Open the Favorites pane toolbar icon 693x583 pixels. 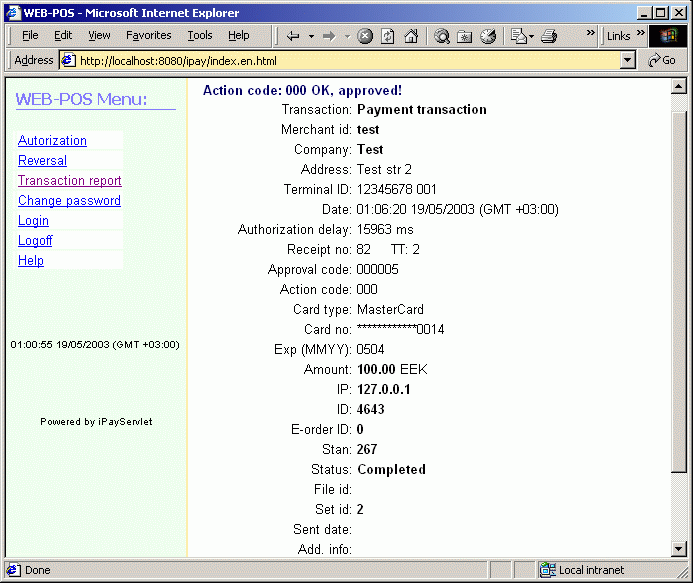pyautogui.click(x=465, y=36)
